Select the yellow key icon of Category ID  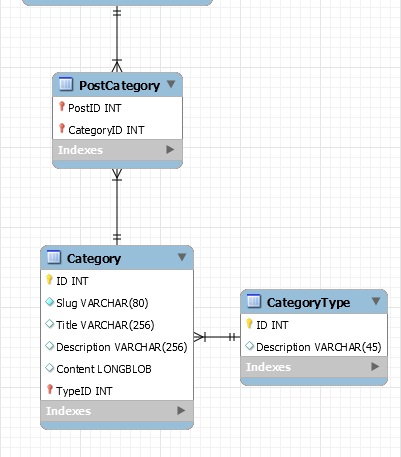(49, 279)
